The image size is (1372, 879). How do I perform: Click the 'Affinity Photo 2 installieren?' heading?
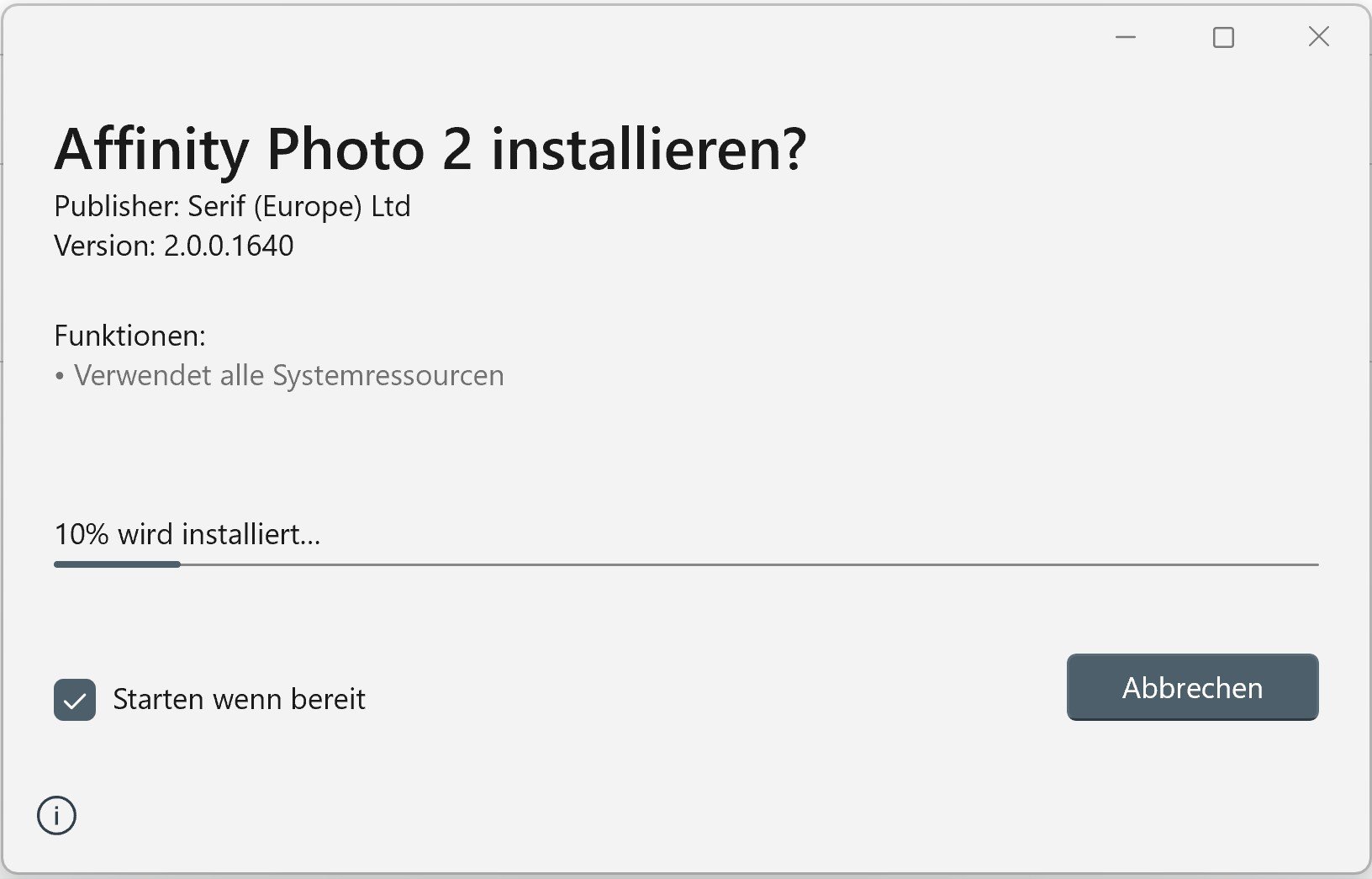click(430, 149)
